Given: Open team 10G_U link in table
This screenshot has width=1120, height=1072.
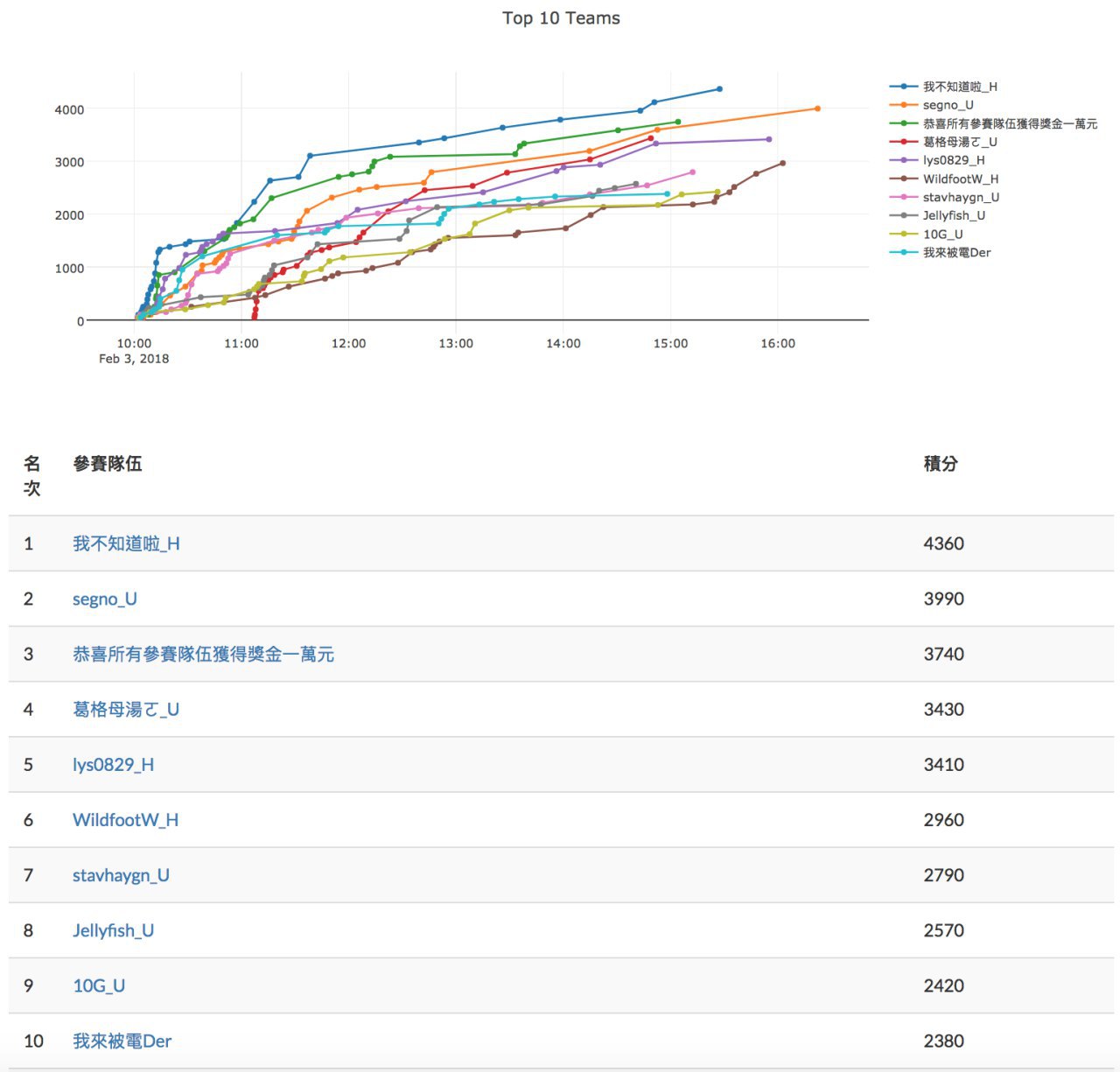Looking at the screenshot, I should pyautogui.click(x=99, y=985).
